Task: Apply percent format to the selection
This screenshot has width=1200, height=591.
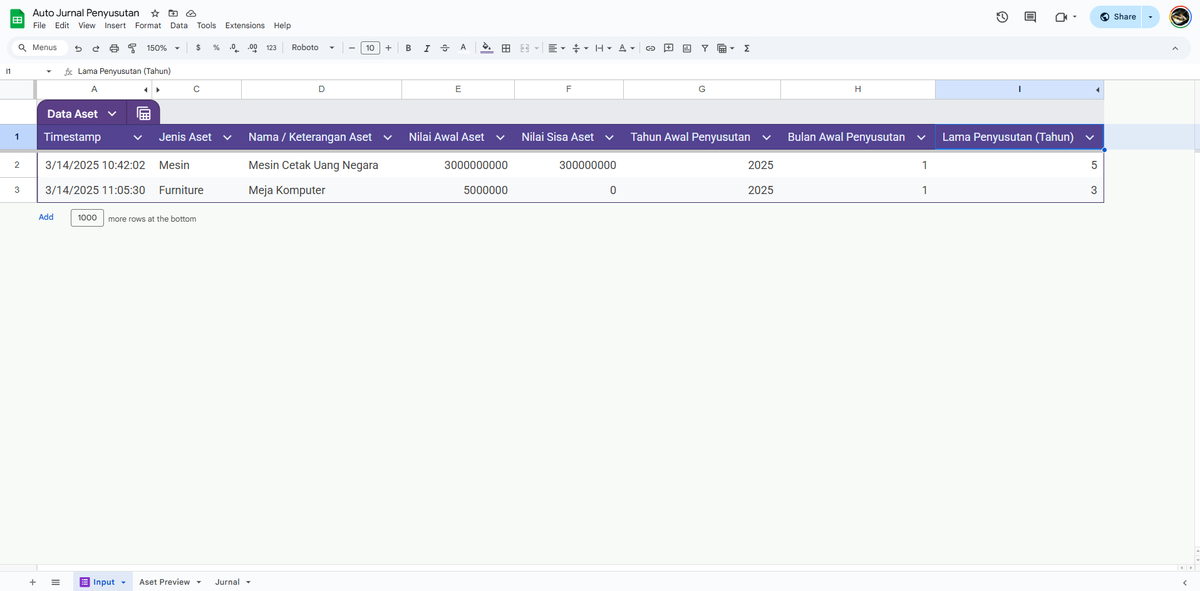Action: (x=216, y=48)
